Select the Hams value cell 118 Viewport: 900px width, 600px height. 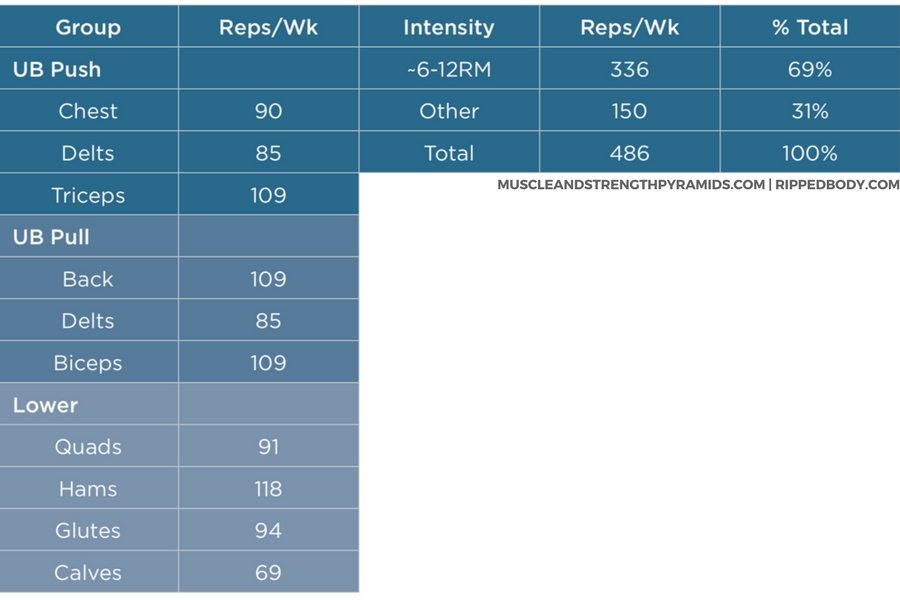click(x=268, y=489)
